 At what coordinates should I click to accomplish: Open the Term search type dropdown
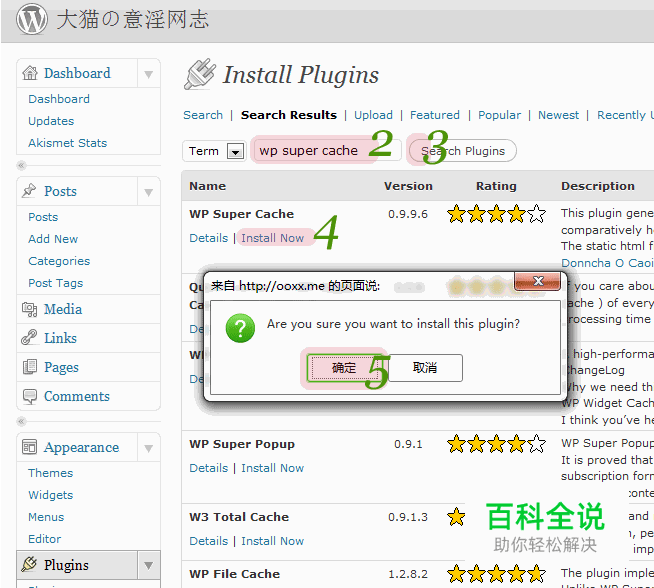click(214, 151)
